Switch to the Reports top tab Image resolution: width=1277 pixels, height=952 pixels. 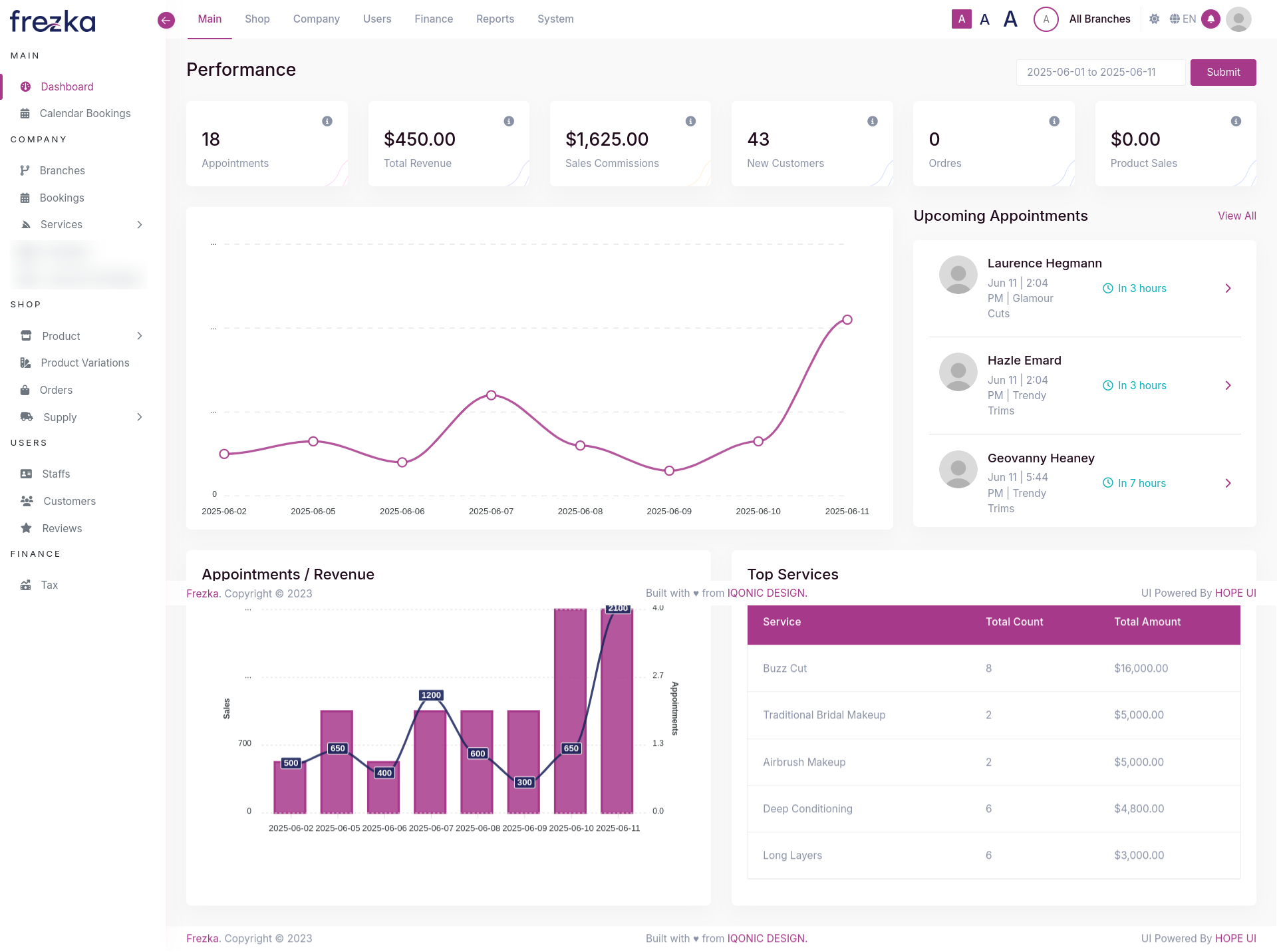(x=495, y=19)
